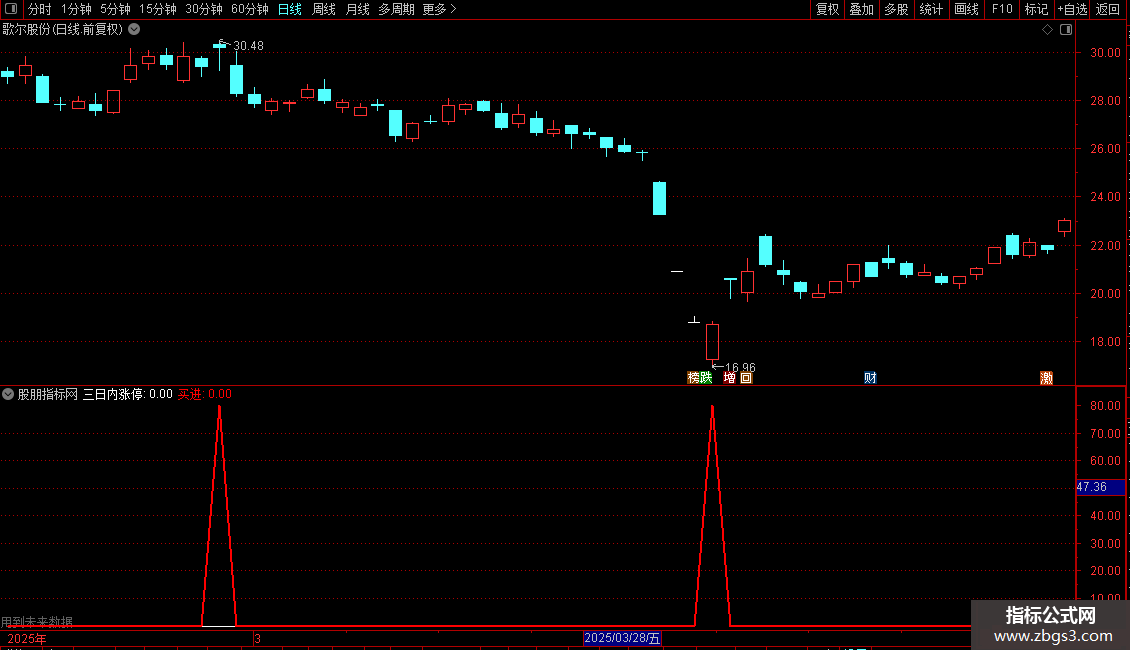Switch to 周线 weekly chart
This screenshot has height=650, width=1130.
click(x=324, y=9)
